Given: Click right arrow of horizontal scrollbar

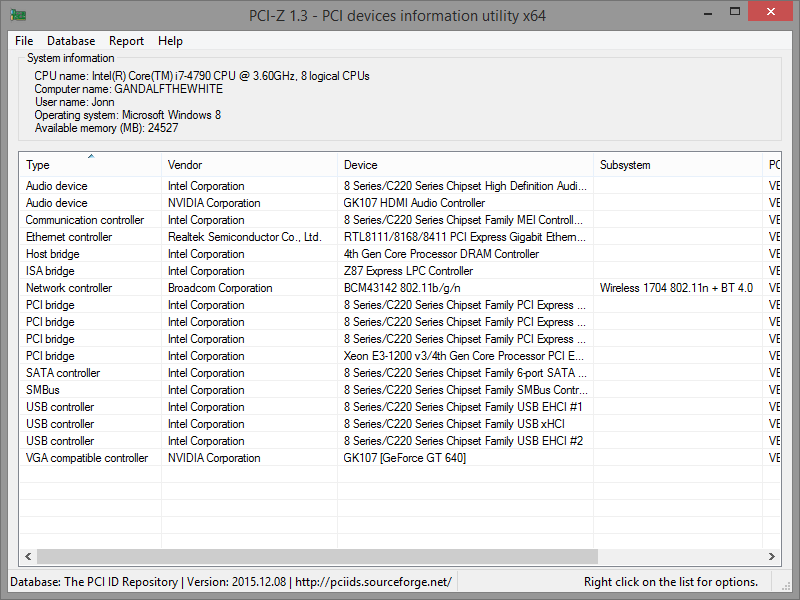Looking at the screenshot, I should click(x=772, y=556).
